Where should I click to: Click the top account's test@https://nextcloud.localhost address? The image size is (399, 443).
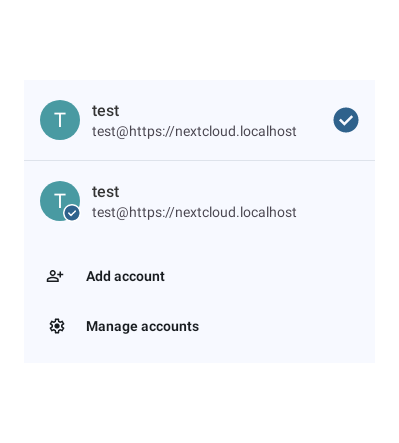pyautogui.click(x=194, y=131)
